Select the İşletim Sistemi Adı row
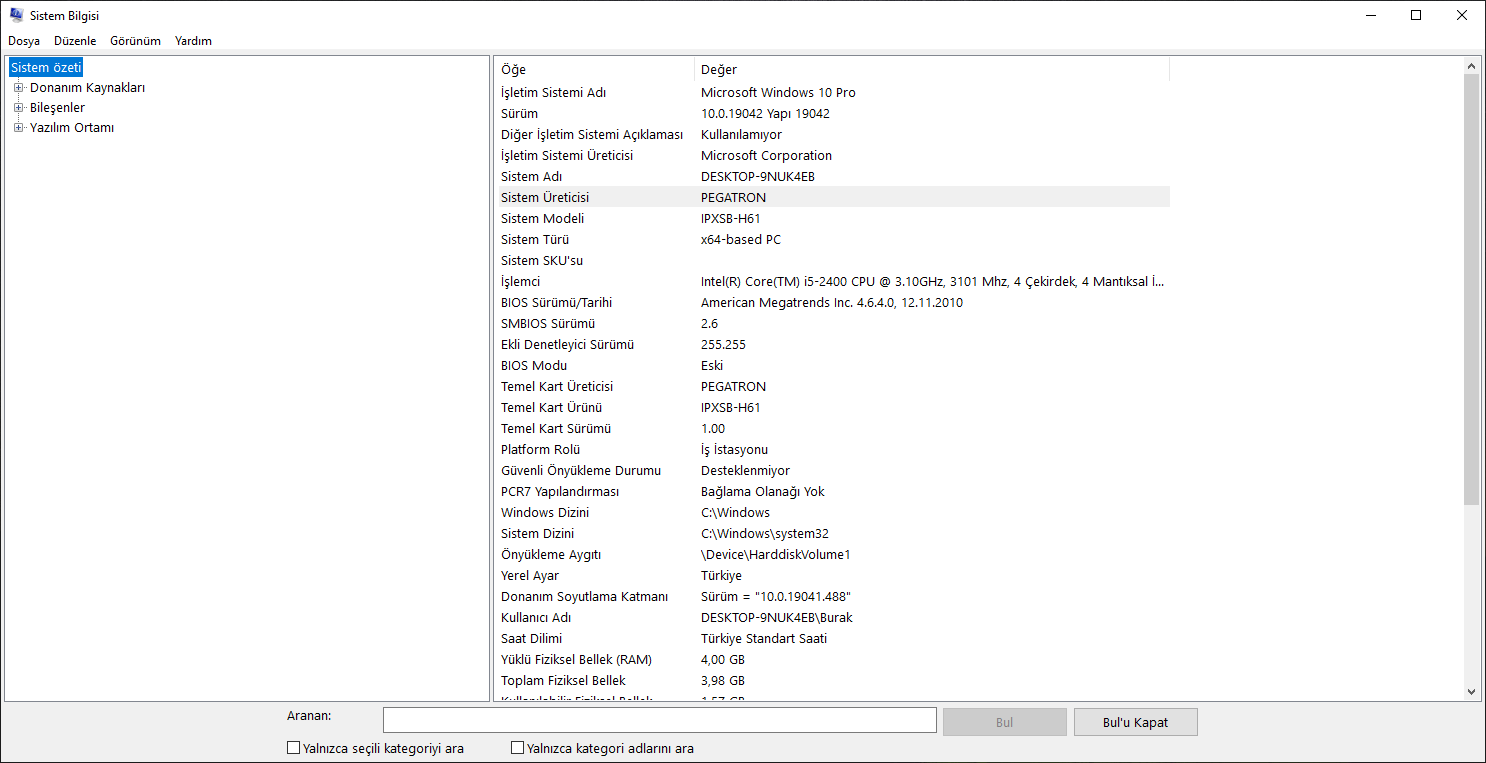This screenshot has width=1486, height=763. click(834, 92)
